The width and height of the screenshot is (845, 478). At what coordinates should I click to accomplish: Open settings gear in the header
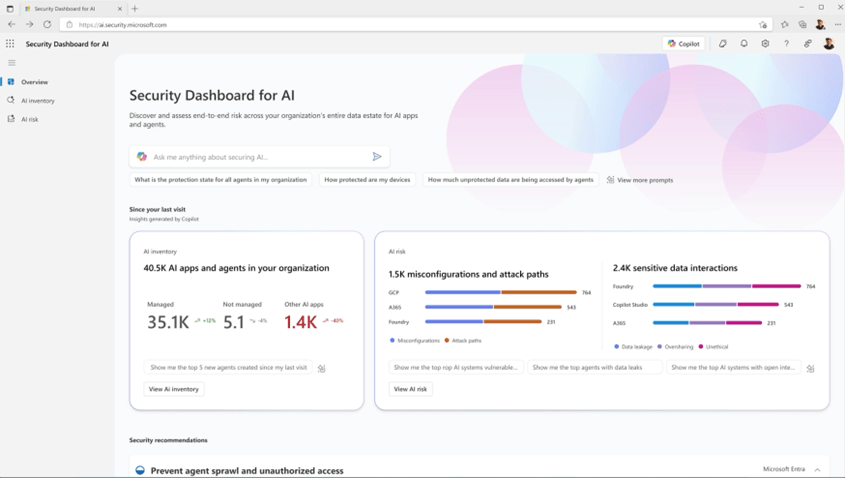(x=765, y=44)
